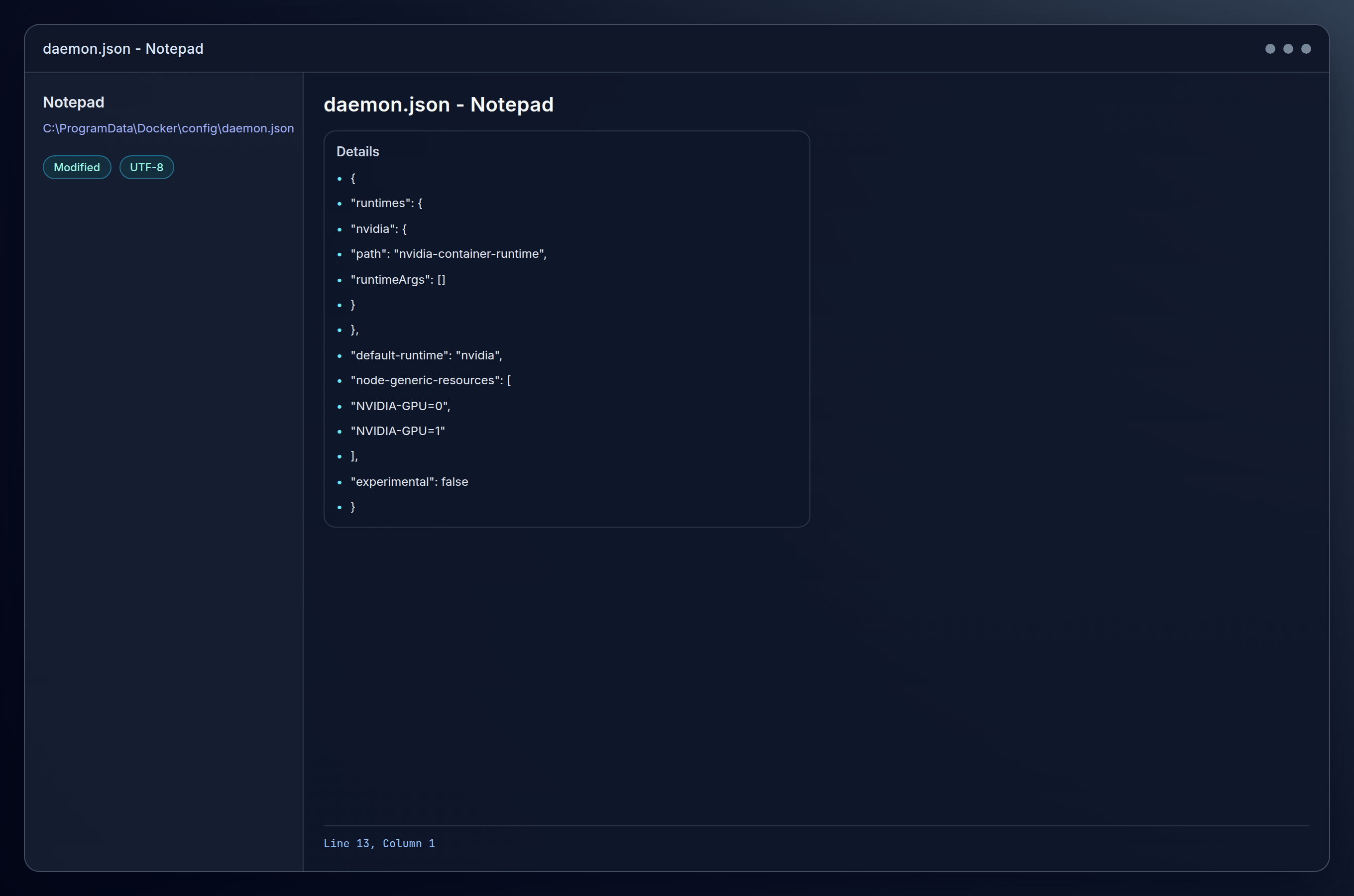
Task: Click the middle window control dot
Action: coord(1288,49)
